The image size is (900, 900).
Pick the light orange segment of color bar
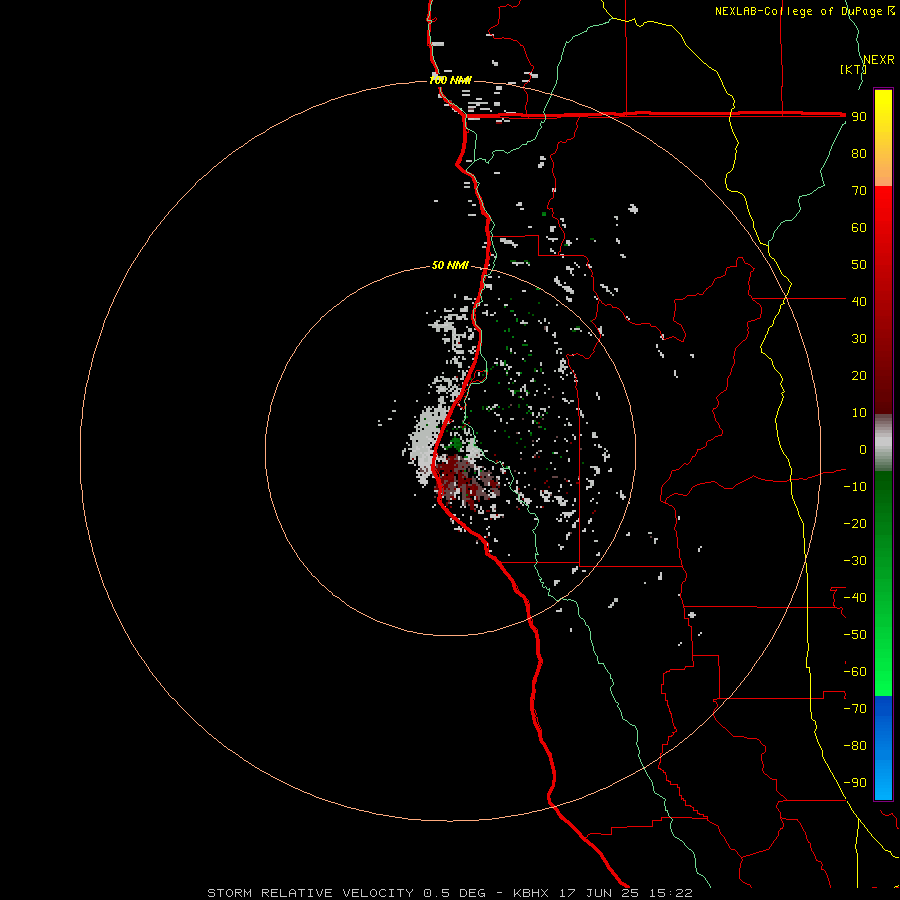[883, 172]
